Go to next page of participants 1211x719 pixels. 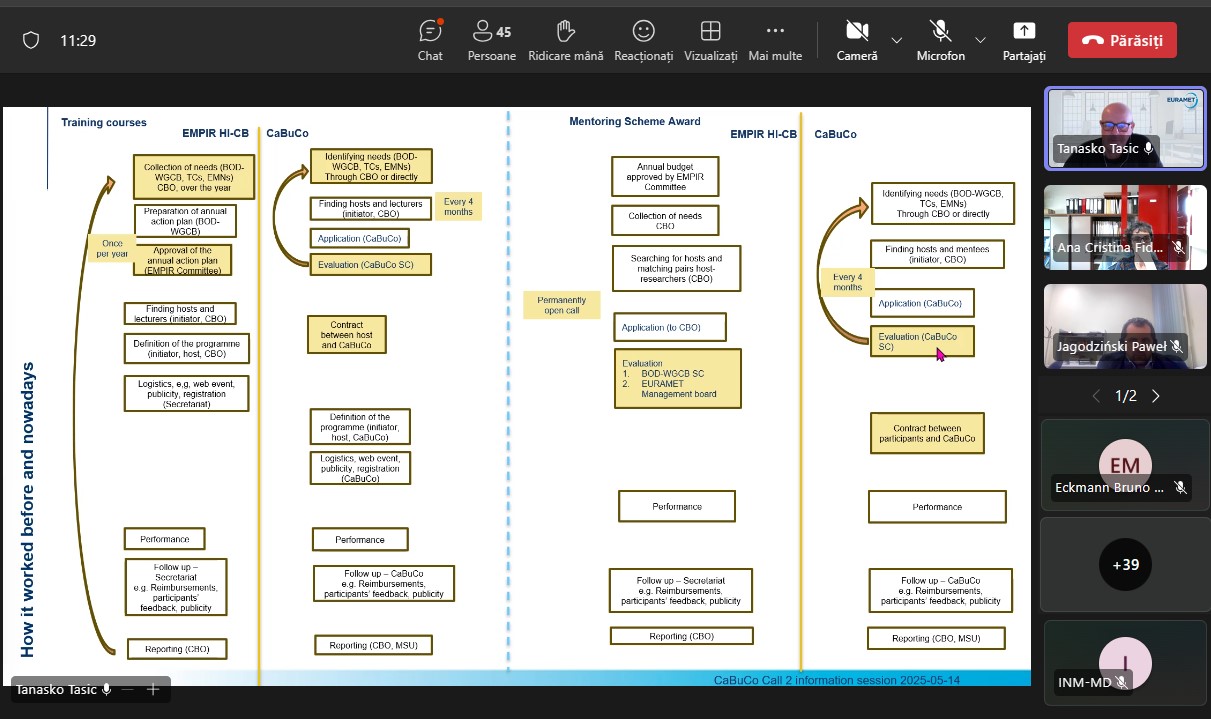[1156, 396]
